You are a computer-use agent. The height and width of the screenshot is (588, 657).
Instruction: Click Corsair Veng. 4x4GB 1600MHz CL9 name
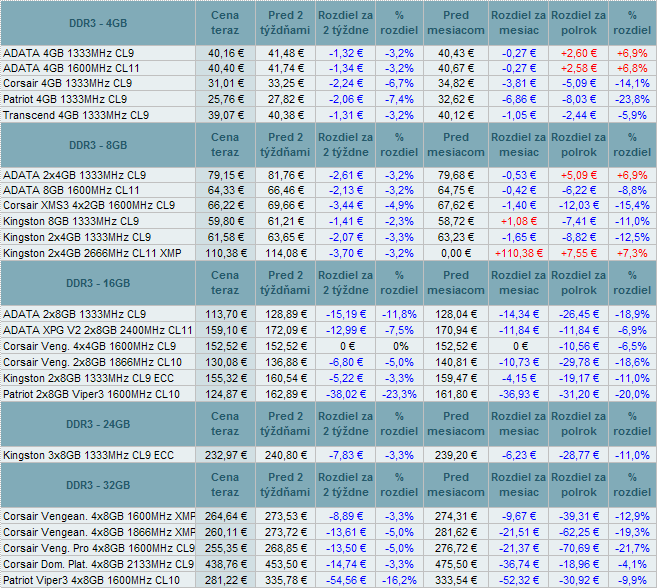[90, 346]
